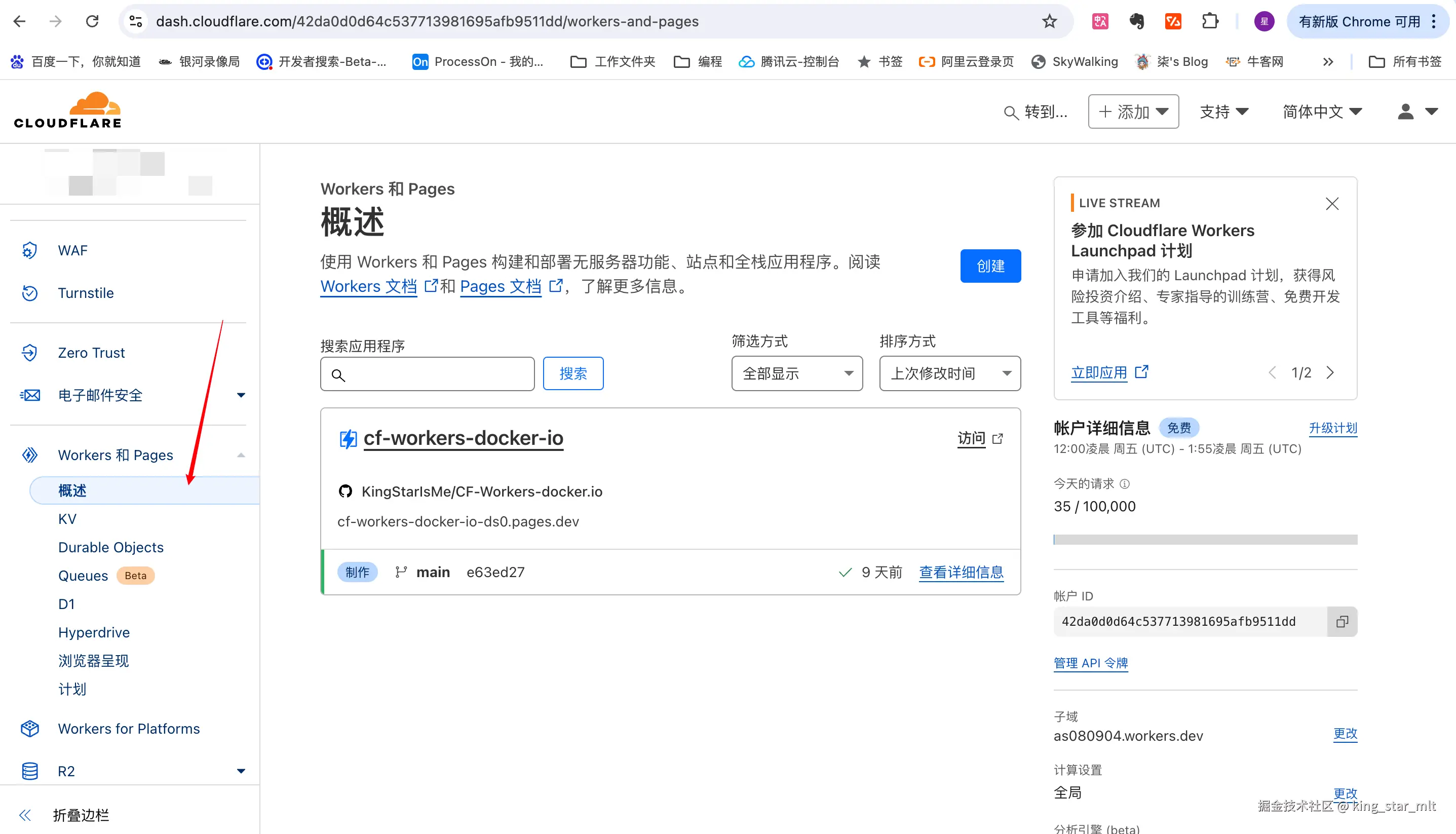Open the 添加 dropdown
Image resolution: width=1456 pixels, height=834 pixels.
tap(1133, 111)
